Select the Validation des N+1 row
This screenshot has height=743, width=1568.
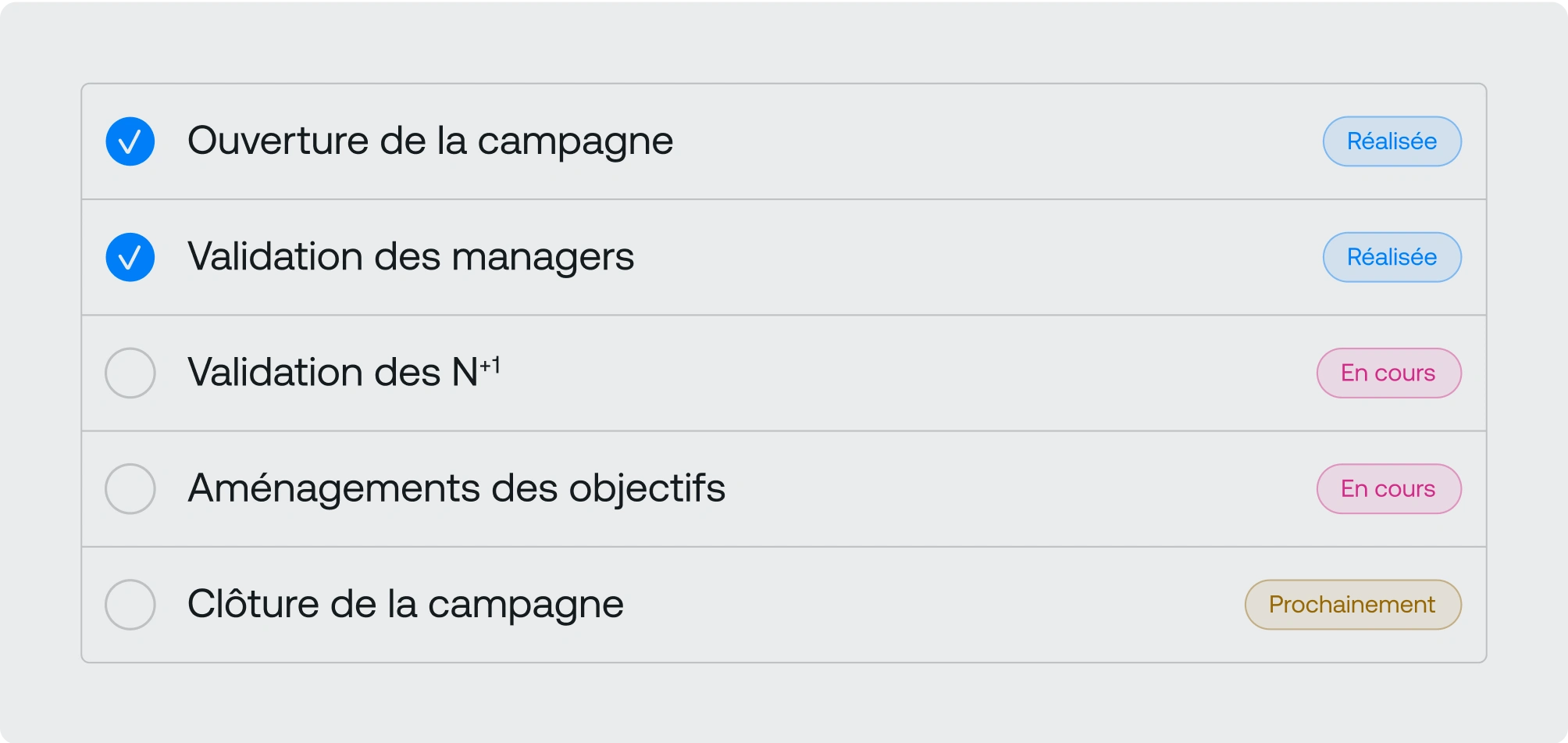click(x=898, y=373)
